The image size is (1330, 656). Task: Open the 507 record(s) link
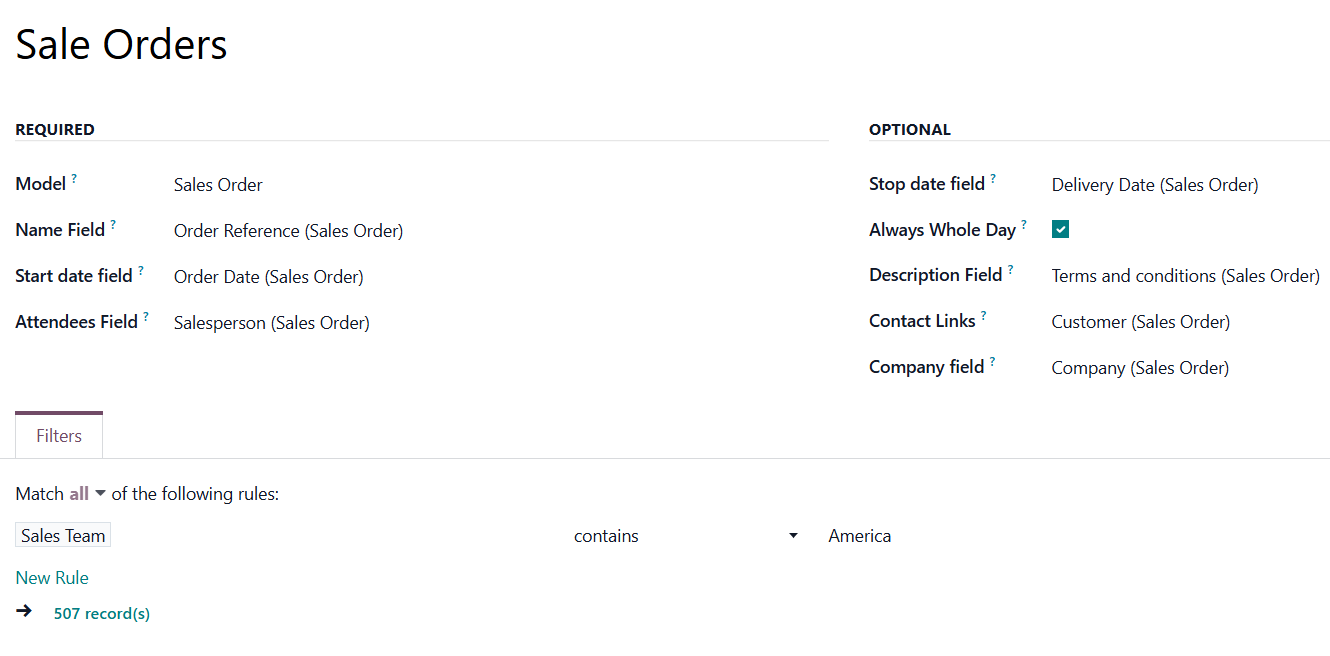[x=102, y=614]
